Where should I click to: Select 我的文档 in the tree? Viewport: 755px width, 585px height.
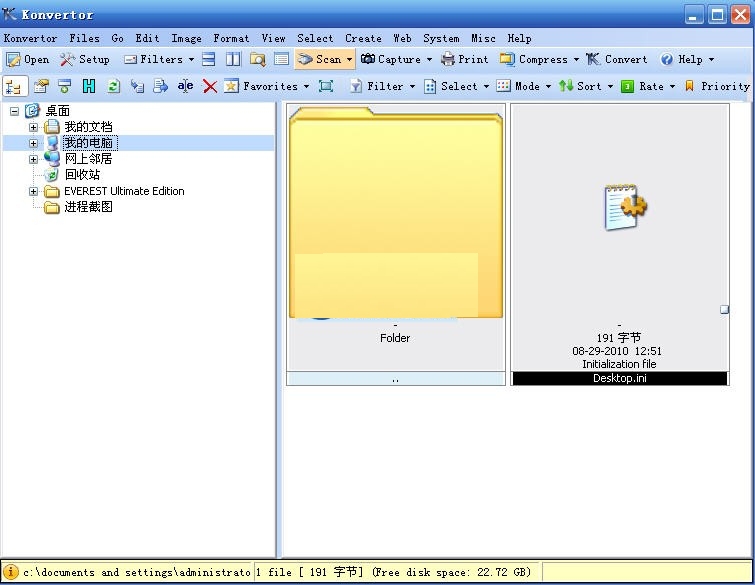click(89, 127)
